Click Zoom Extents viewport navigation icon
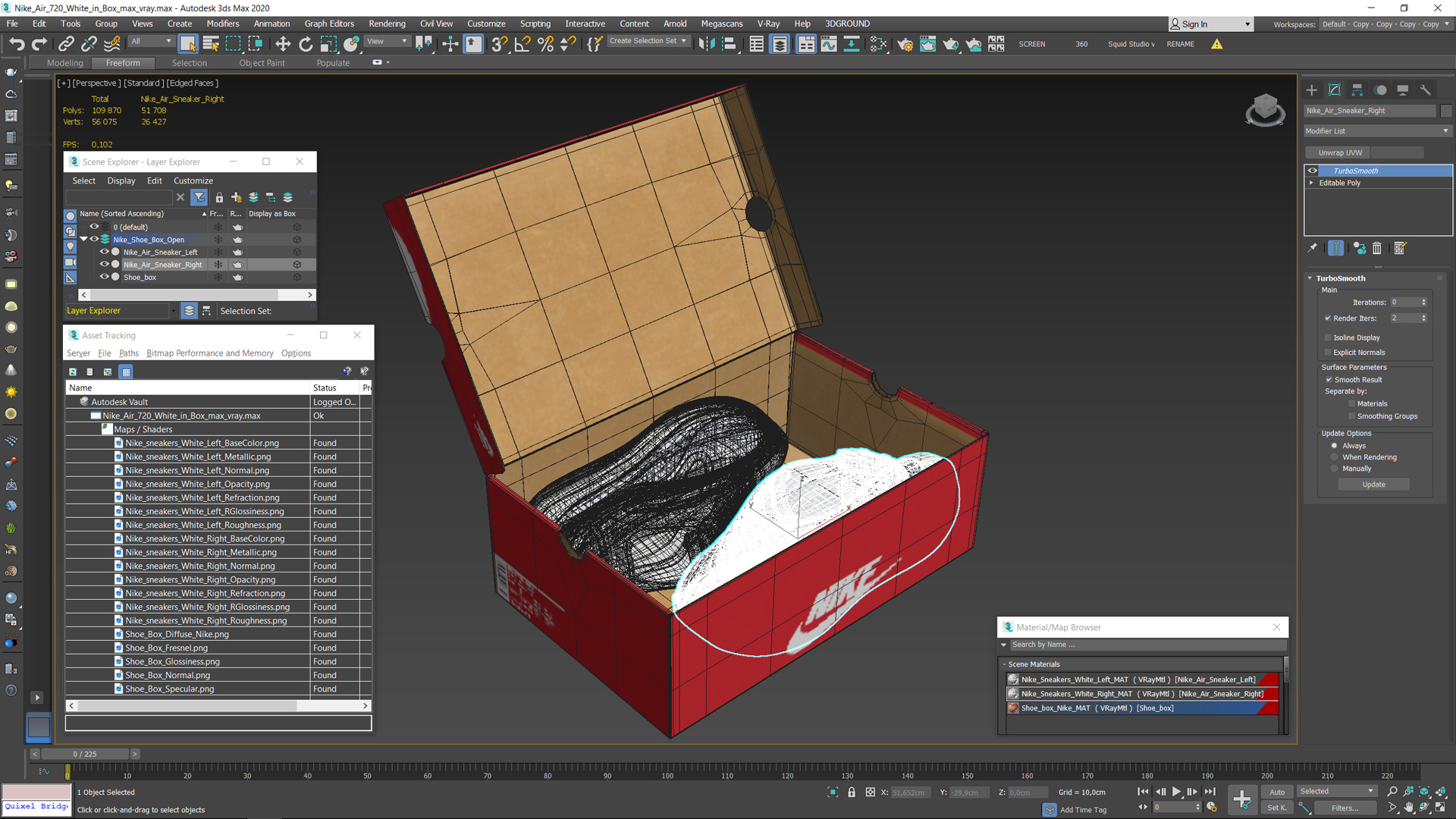 [1424, 791]
